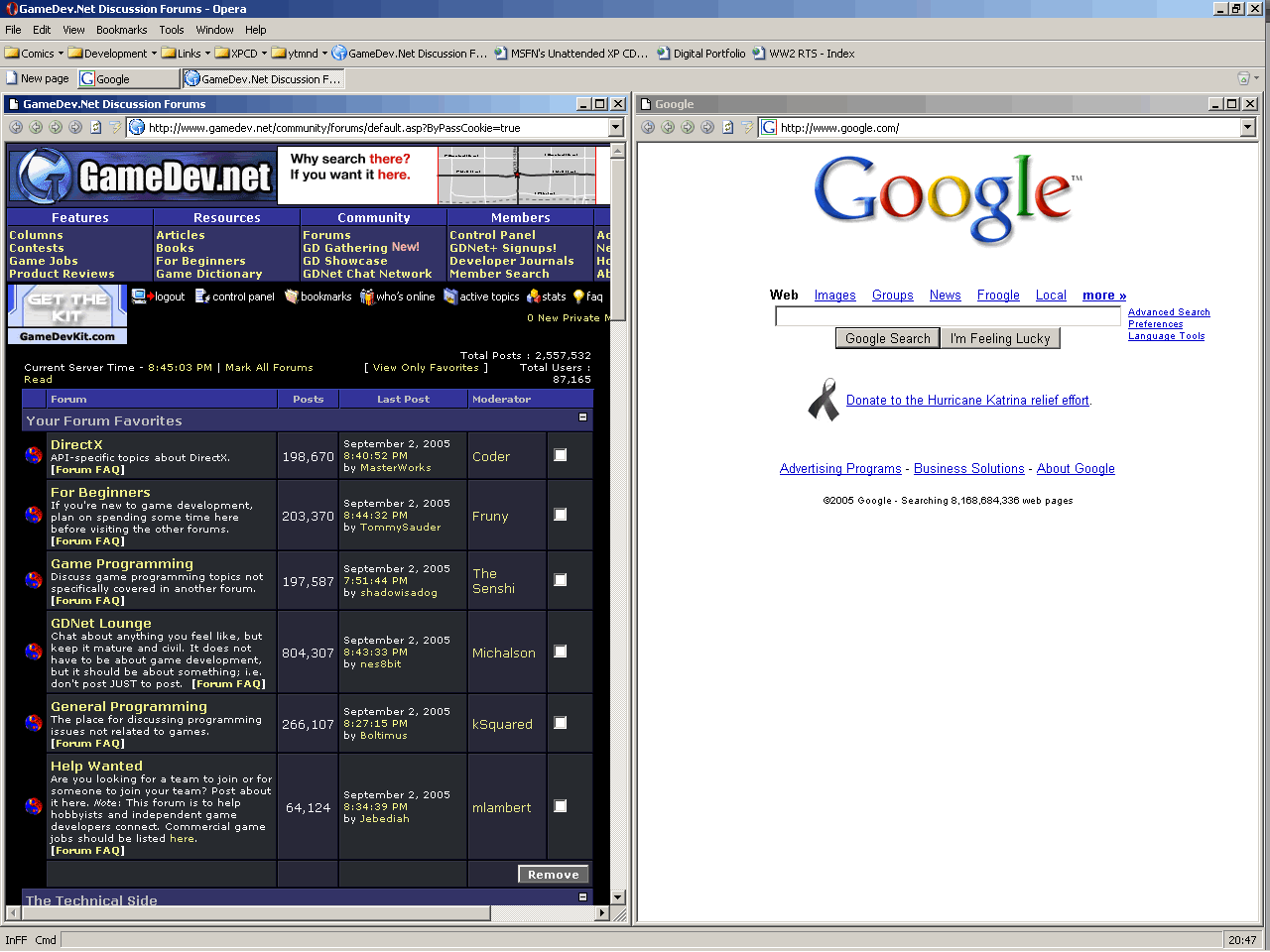This screenshot has height=952, width=1270.
Task: Click the GameDev.net logo
Action: 143,176
